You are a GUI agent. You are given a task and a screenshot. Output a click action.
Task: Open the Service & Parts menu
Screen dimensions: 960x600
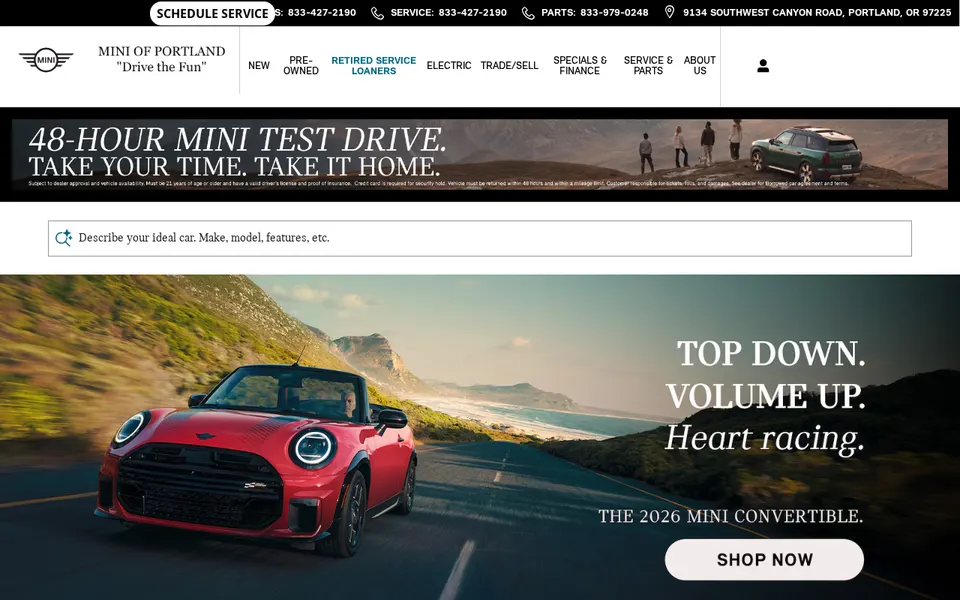[648, 66]
